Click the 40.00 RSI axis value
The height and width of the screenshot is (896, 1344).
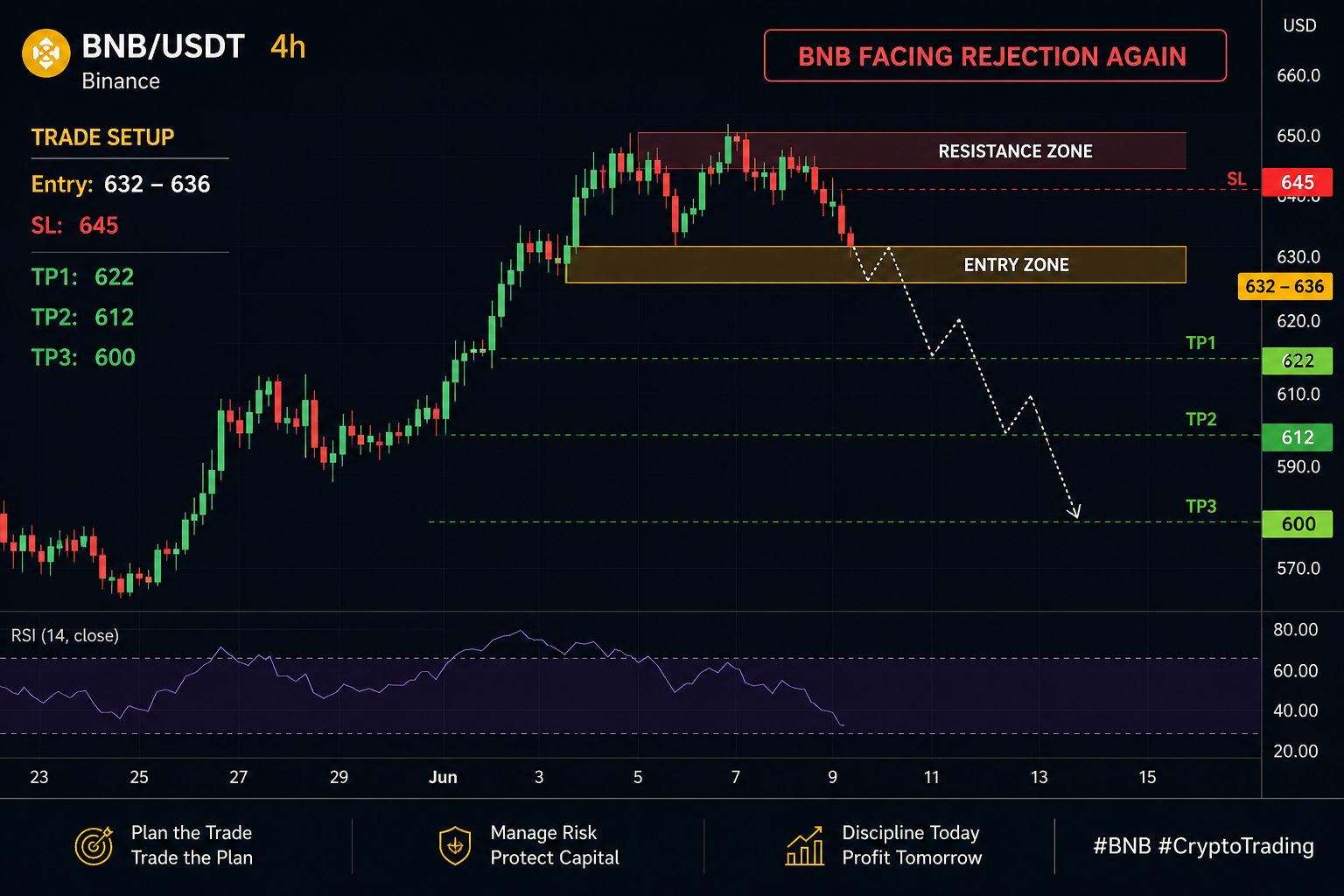[x=1296, y=710]
